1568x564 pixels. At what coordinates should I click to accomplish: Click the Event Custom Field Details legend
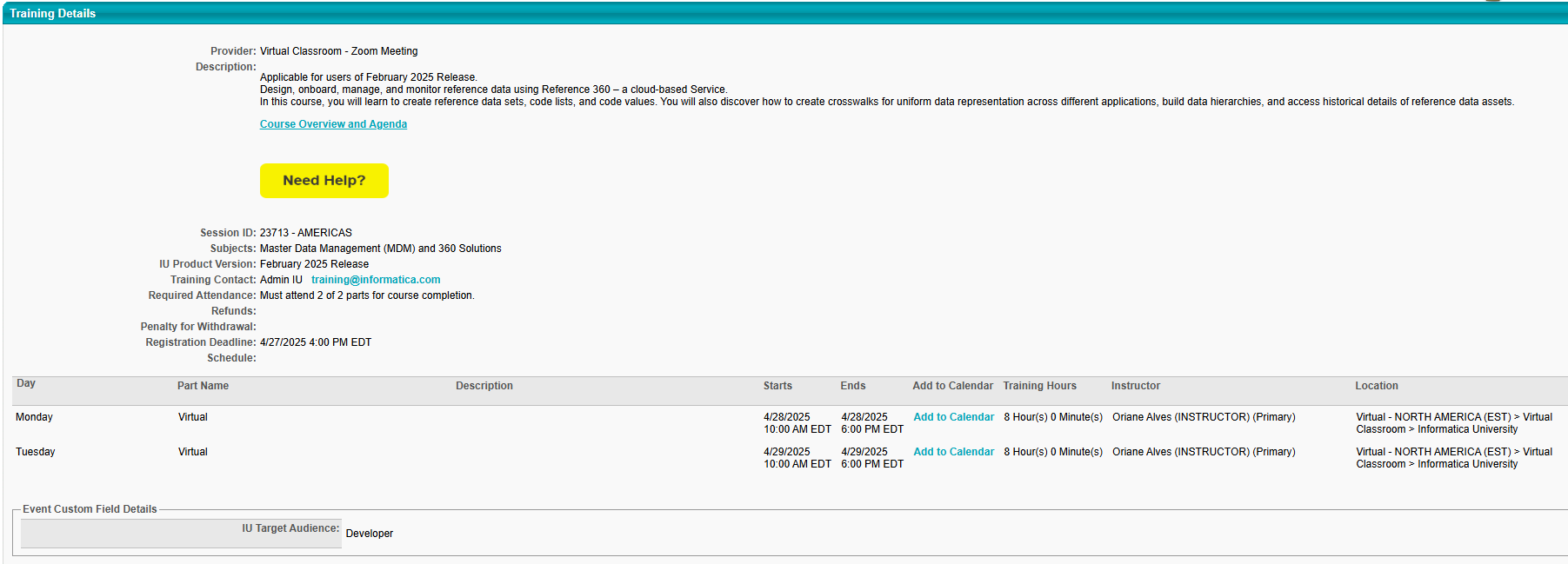coord(90,509)
